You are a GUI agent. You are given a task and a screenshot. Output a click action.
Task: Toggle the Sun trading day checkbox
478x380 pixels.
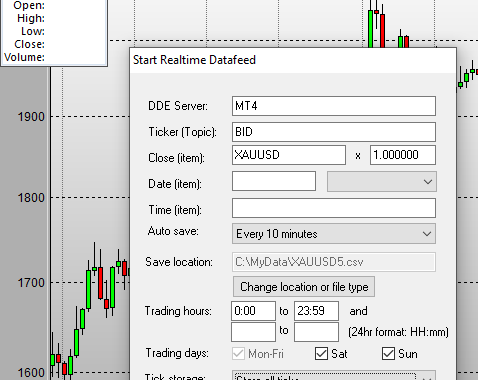(388, 354)
